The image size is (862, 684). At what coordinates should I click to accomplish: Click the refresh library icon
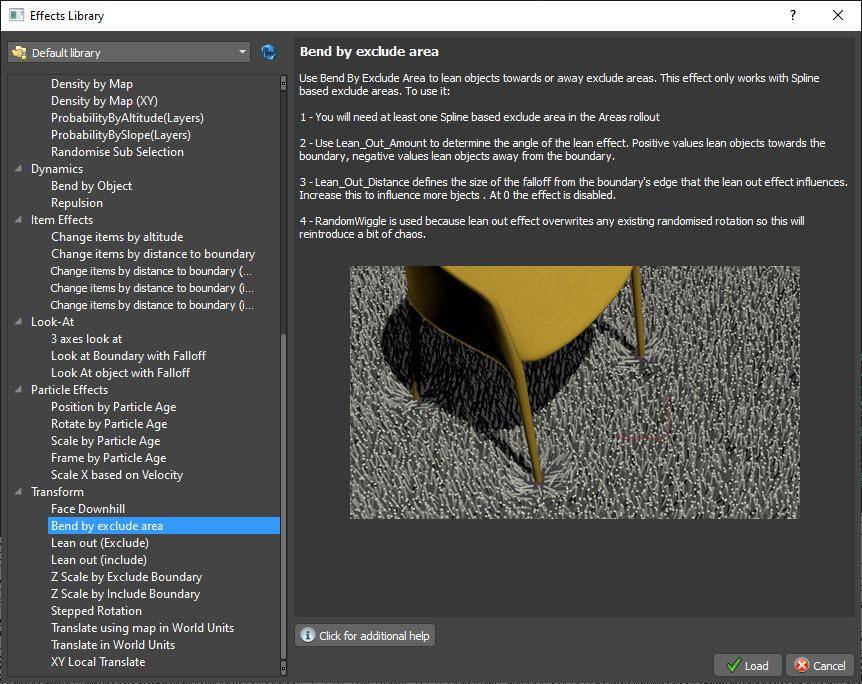pos(268,52)
